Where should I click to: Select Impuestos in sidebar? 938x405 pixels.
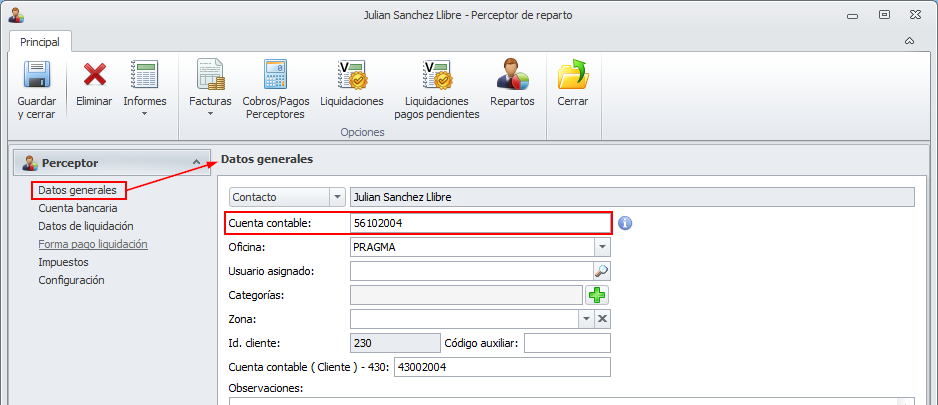(63, 262)
